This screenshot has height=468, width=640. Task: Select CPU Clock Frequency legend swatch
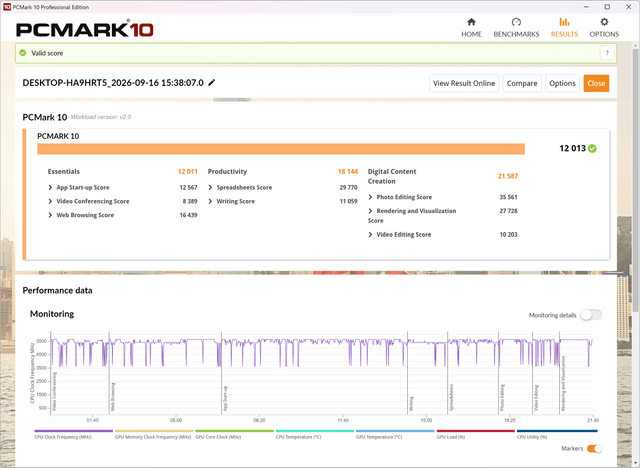click(73, 431)
